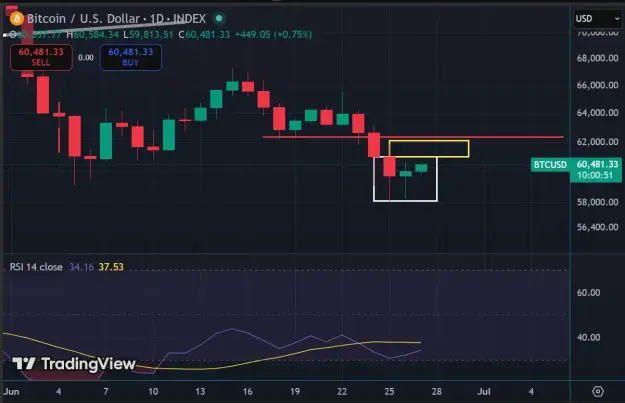This screenshot has width=625, height=403.
Task: Click the 19 date on time axis
Action: [x=295, y=391]
